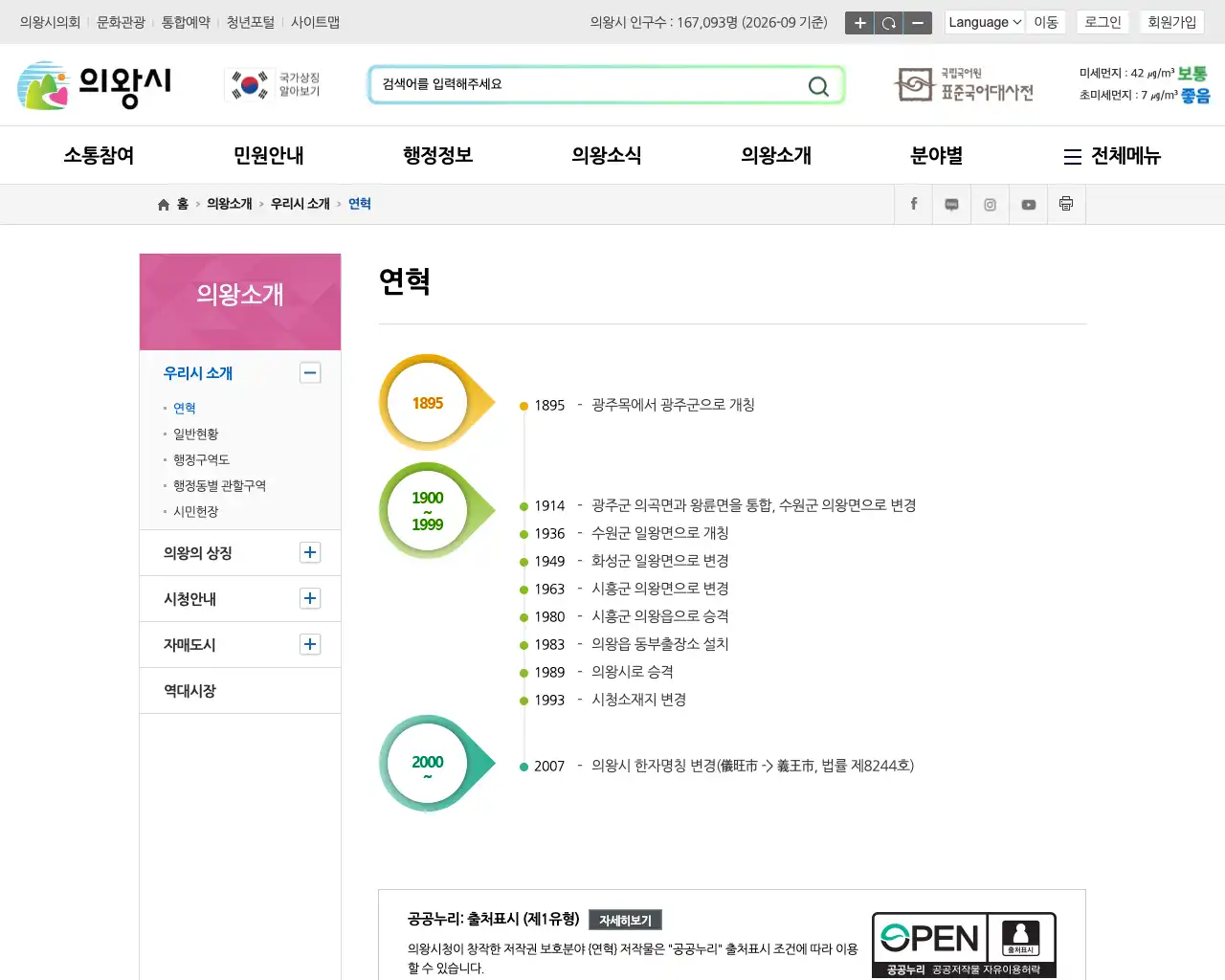
Task: Open the Language dropdown
Action: (x=985, y=22)
